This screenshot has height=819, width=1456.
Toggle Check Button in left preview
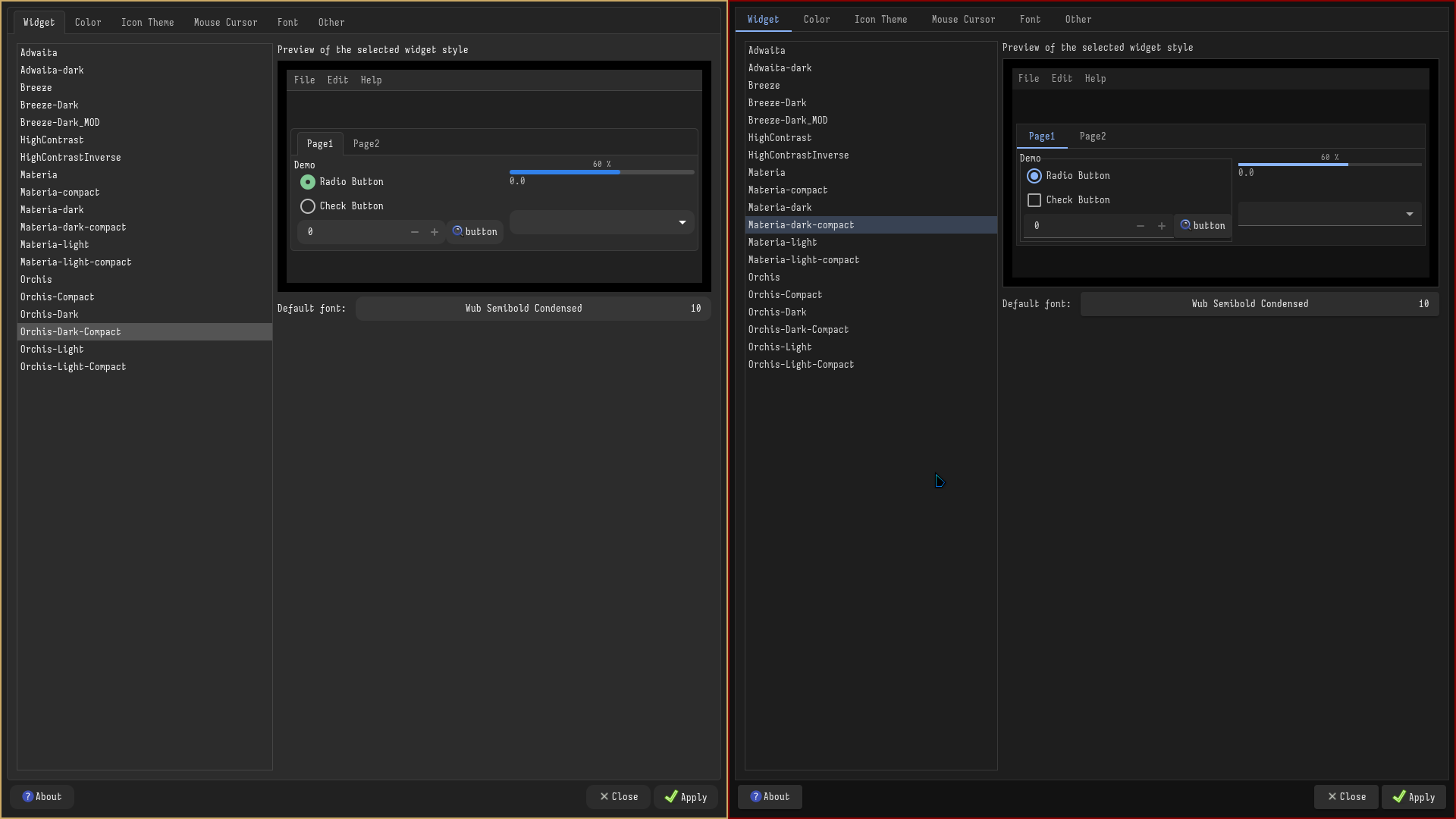tap(308, 206)
